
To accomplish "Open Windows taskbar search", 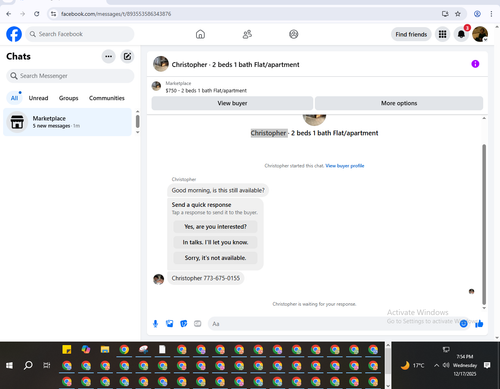I will click(28, 365).
